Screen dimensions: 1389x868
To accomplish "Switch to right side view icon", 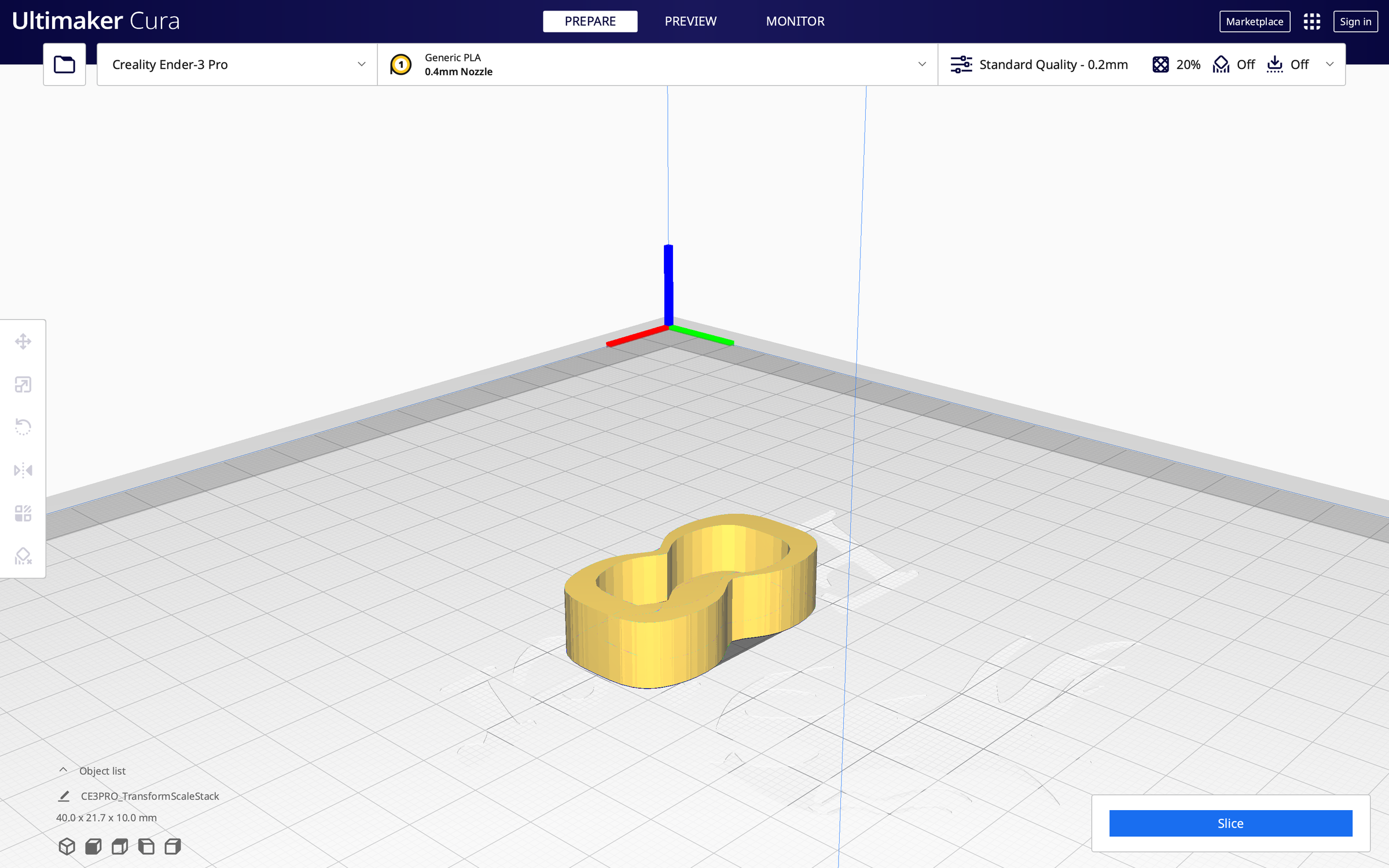I will 172,847.
